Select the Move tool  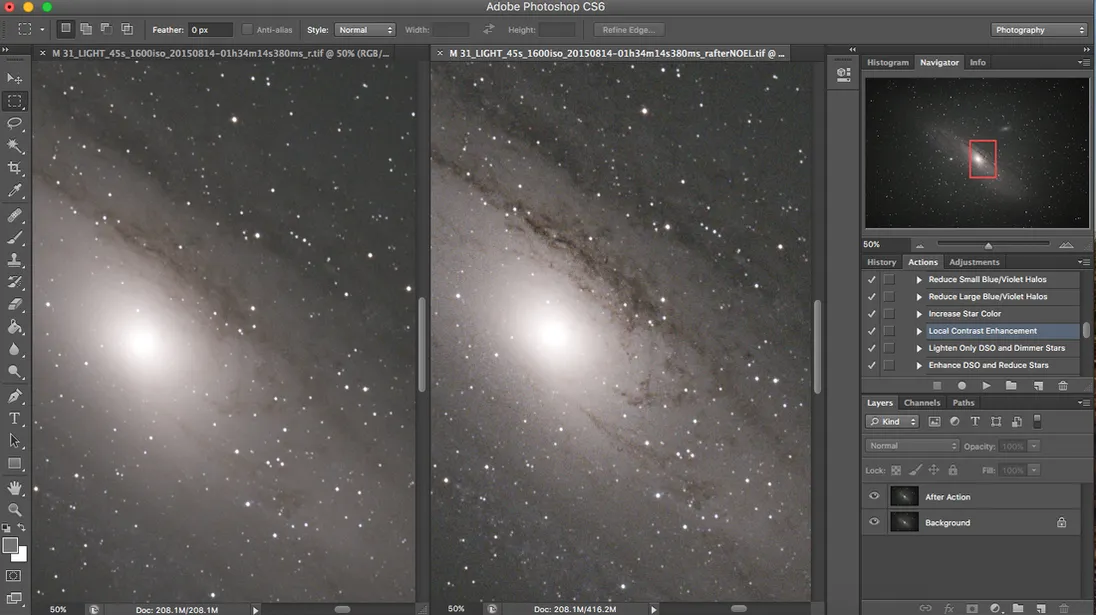pos(14,78)
